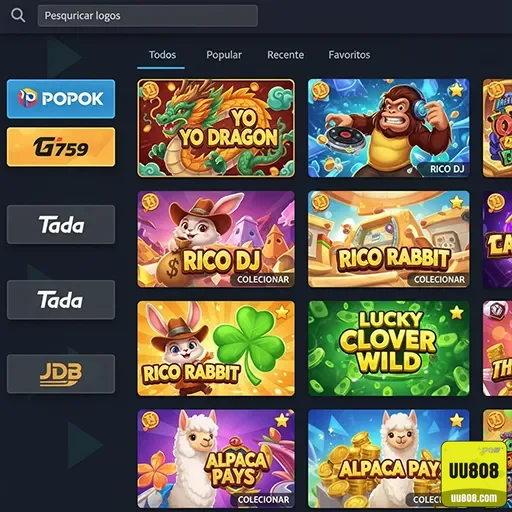Select the POPOK provider logo
The width and height of the screenshot is (512, 512).
point(61,99)
